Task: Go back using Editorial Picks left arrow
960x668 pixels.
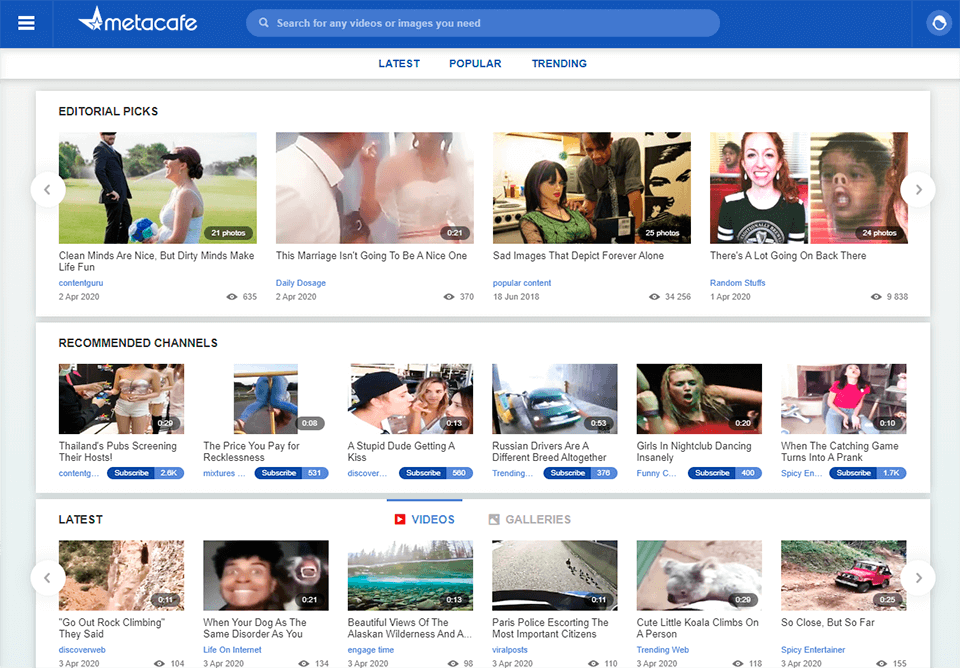Action: pyautogui.click(x=47, y=189)
